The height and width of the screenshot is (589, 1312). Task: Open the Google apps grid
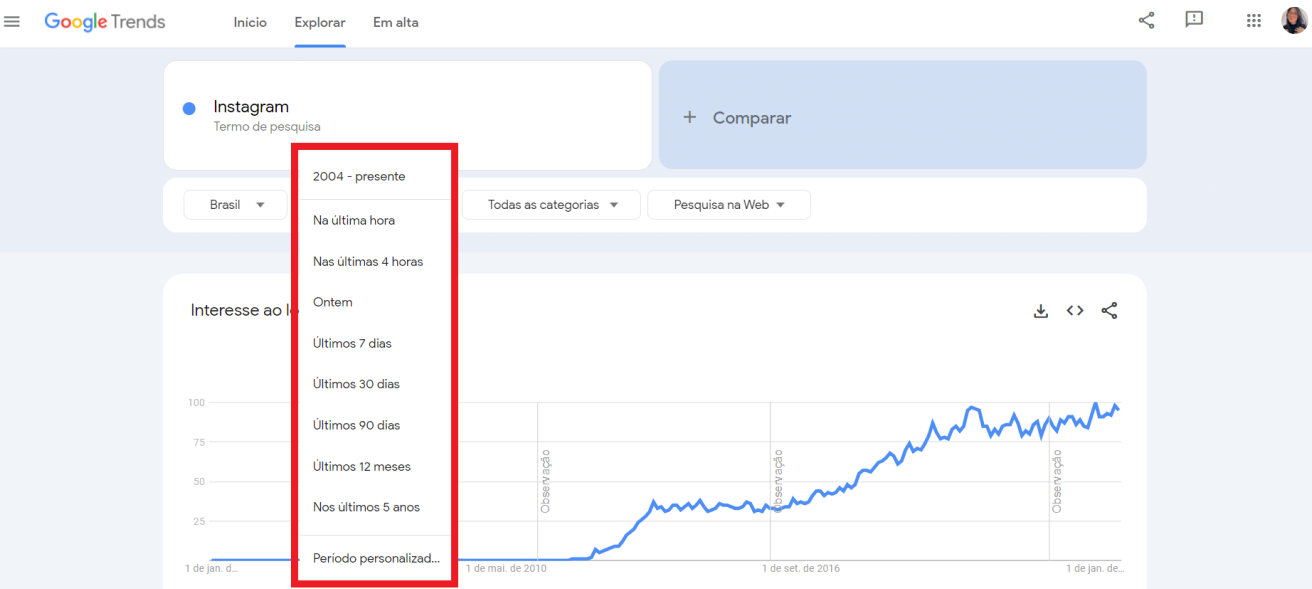coord(1253,21)
